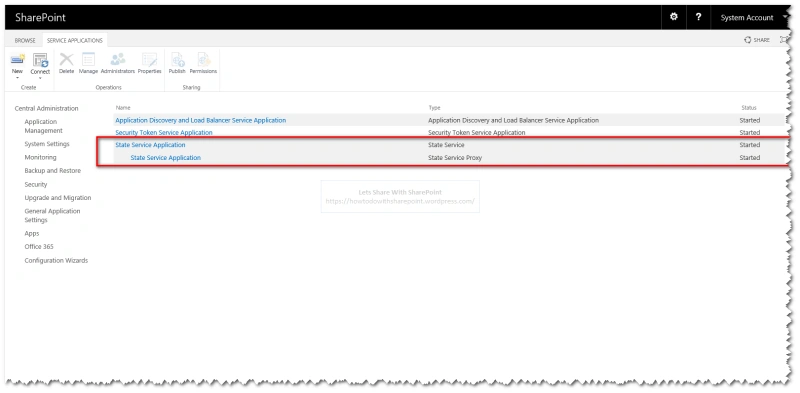Screen dimensions: 800x393
Task: Click the Type column header
Action: tap(434, 108)
